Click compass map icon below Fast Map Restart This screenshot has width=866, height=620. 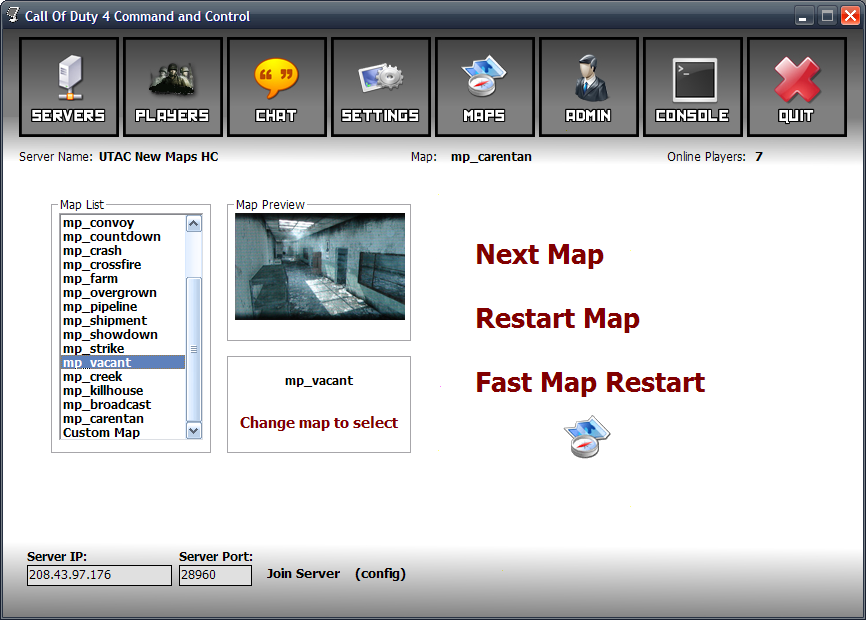[587, 436]
